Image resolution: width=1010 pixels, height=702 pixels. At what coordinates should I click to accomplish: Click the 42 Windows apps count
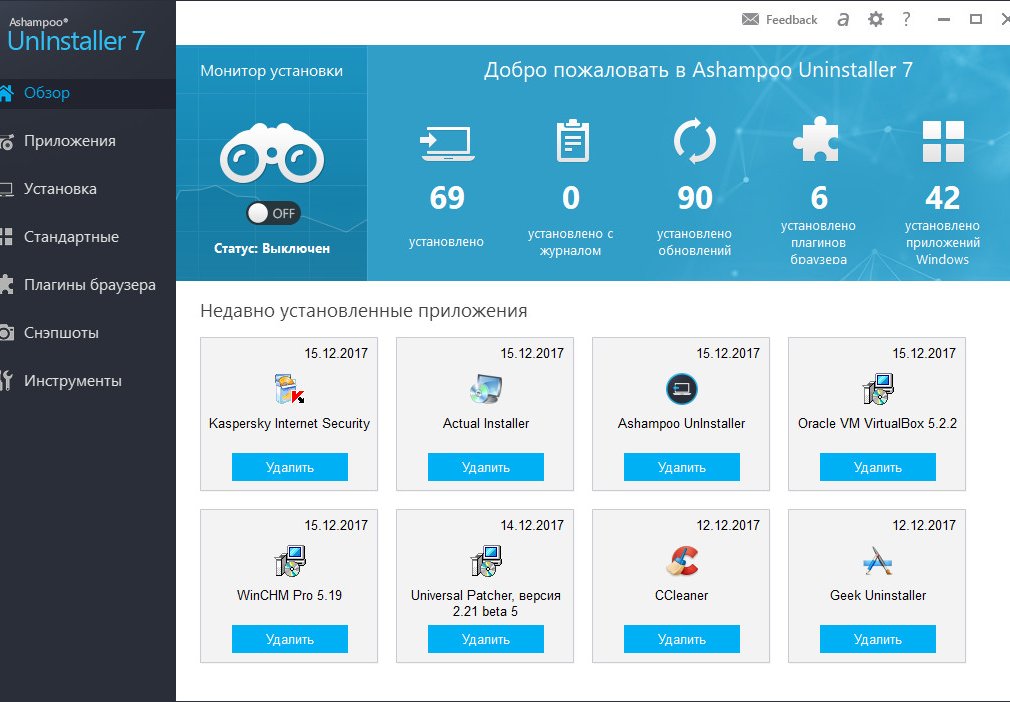tap(942, 198)
